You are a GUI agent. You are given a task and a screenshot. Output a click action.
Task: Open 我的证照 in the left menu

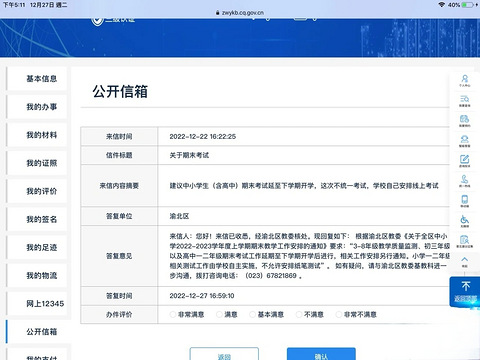(37, 163)
